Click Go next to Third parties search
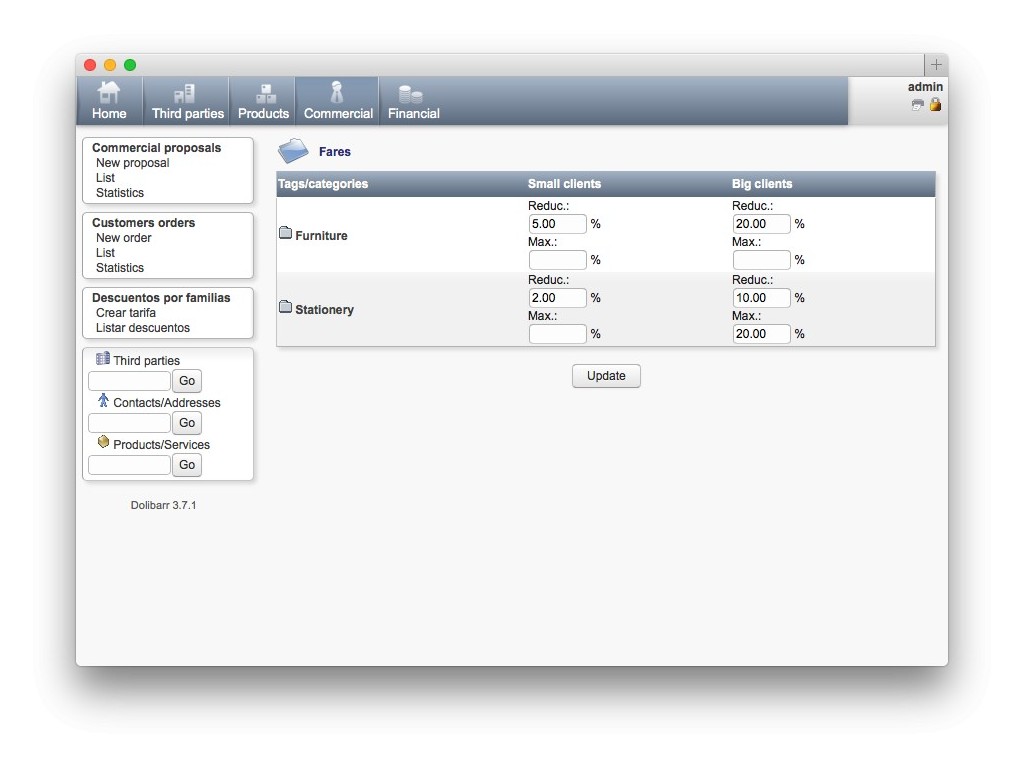 pos(187,381)
